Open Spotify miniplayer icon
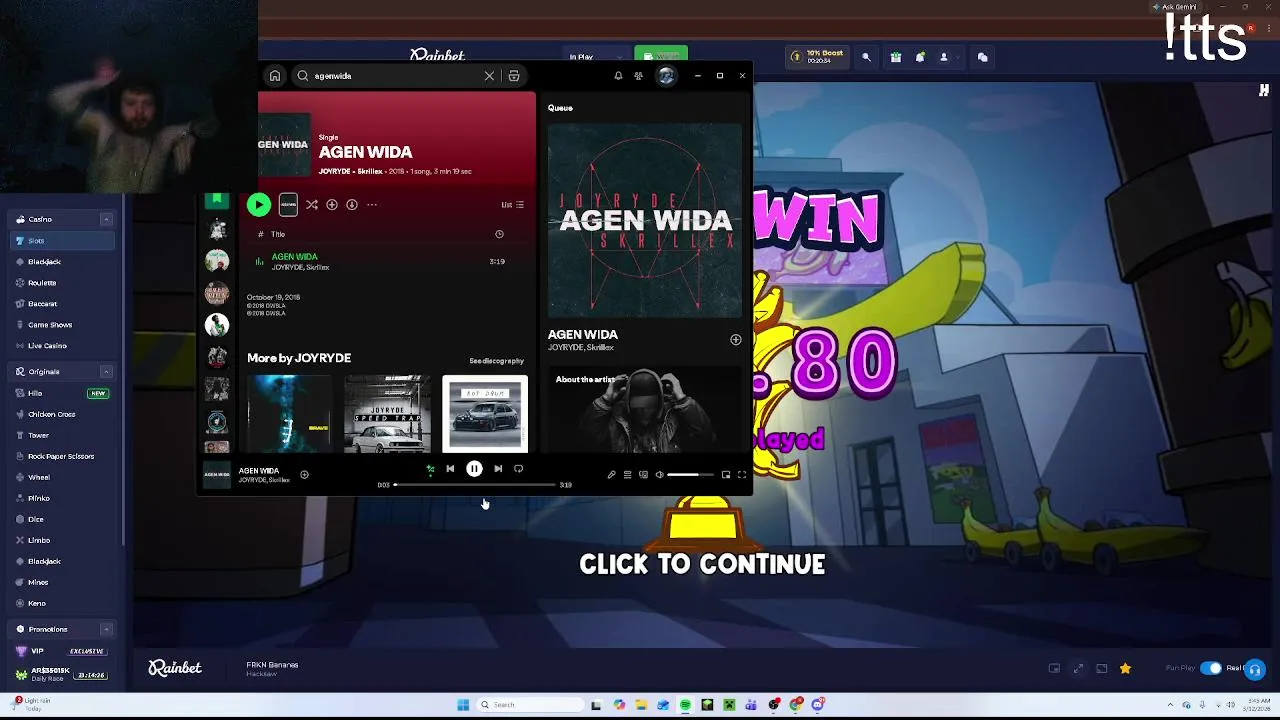The width and height of the screenshot is (1280, 720). coord(726,475)
